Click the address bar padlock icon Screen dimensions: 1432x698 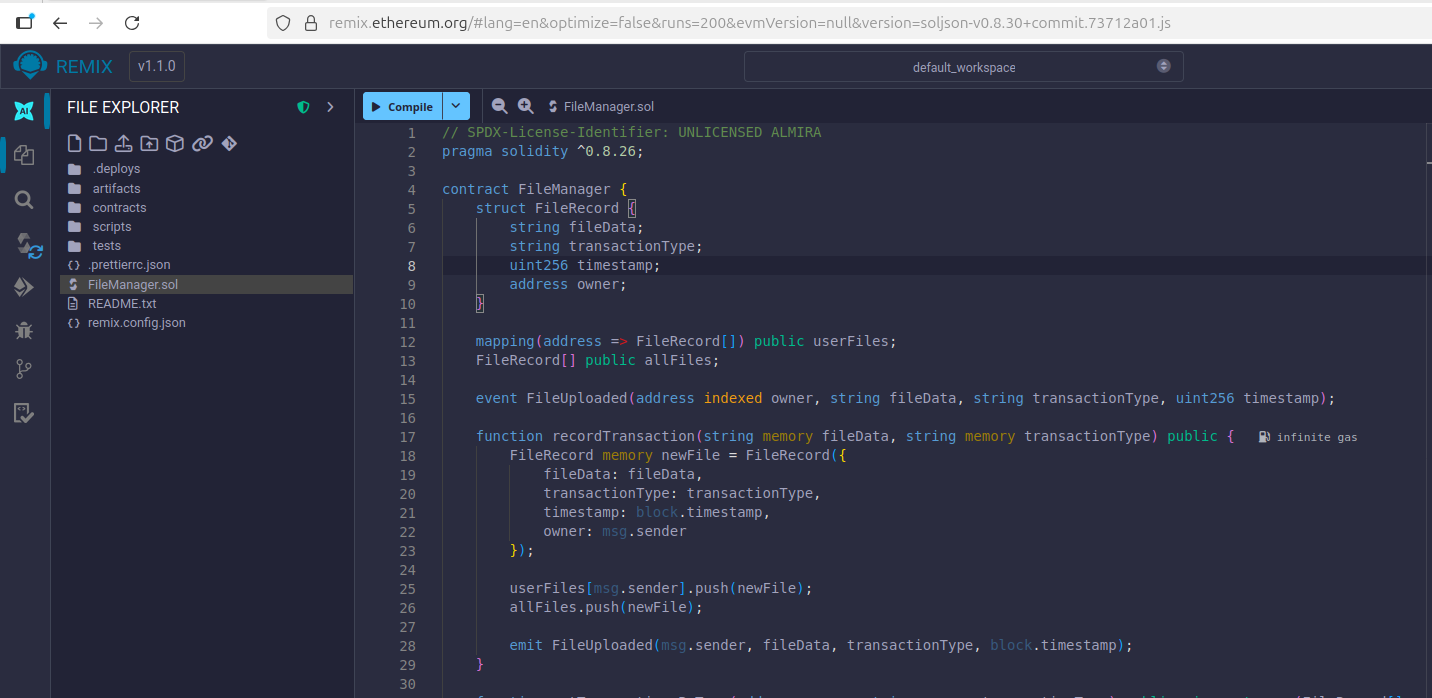click(x=310, y=22)
